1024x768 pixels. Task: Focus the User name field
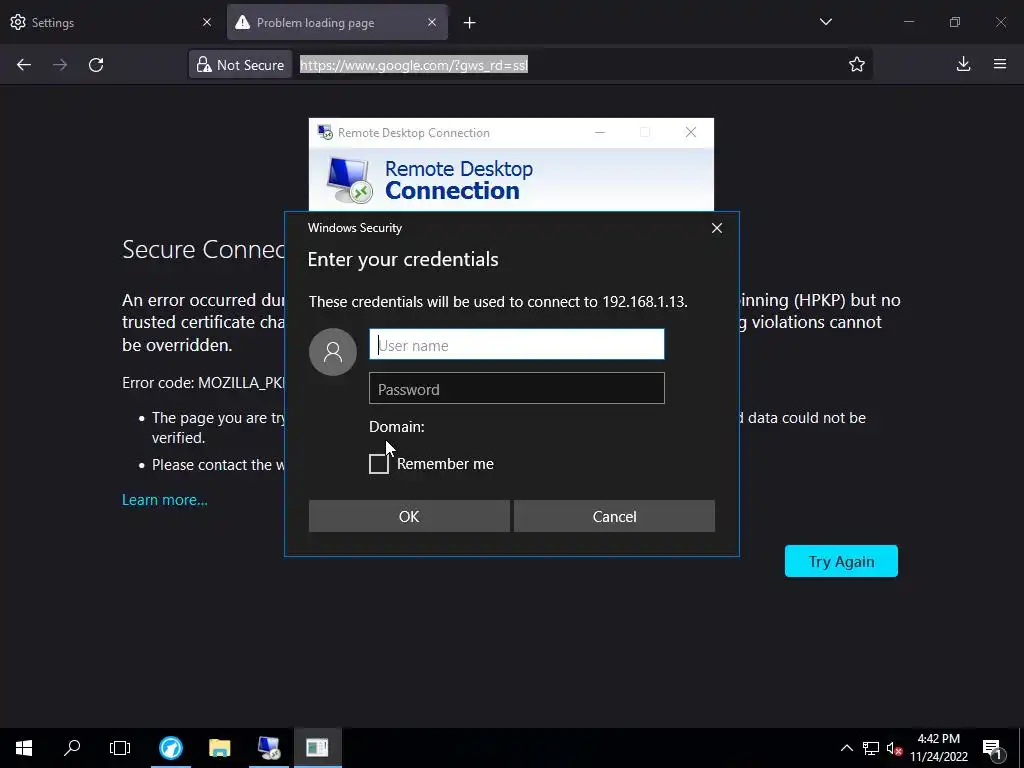tap(517, 344)
